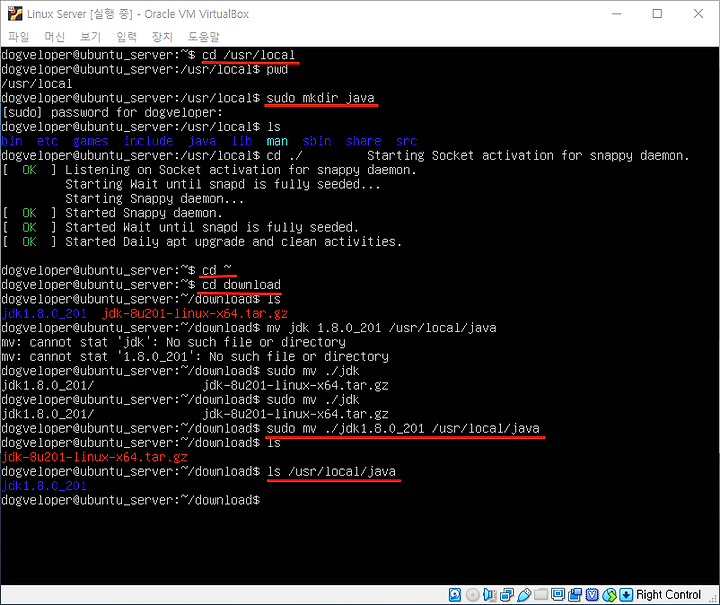Open the 보기 menu
Image resolution: width=720 pixels, height=605 pixels.
click(90, 37)
